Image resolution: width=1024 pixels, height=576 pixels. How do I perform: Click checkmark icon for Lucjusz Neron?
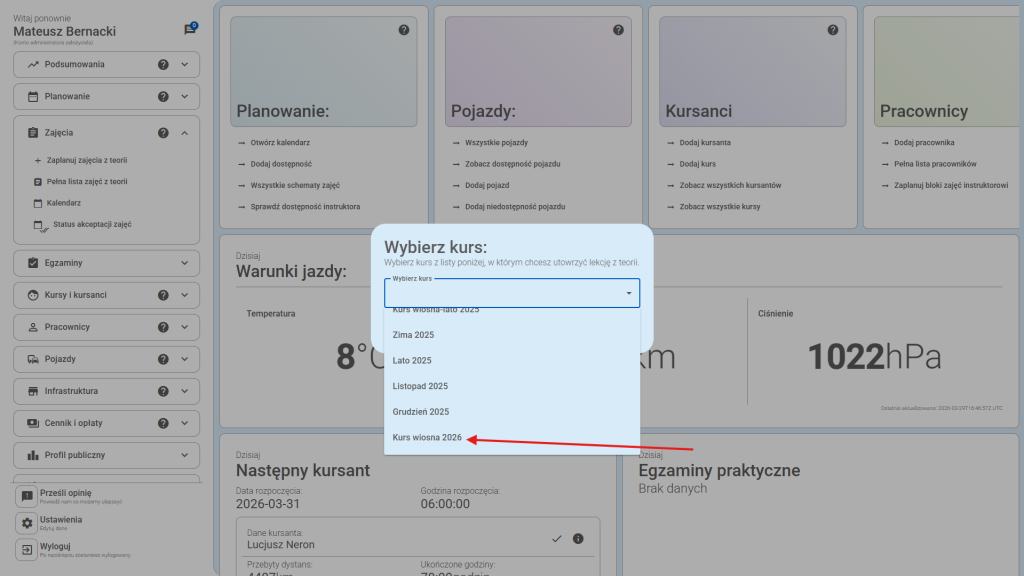coord(557,539)
